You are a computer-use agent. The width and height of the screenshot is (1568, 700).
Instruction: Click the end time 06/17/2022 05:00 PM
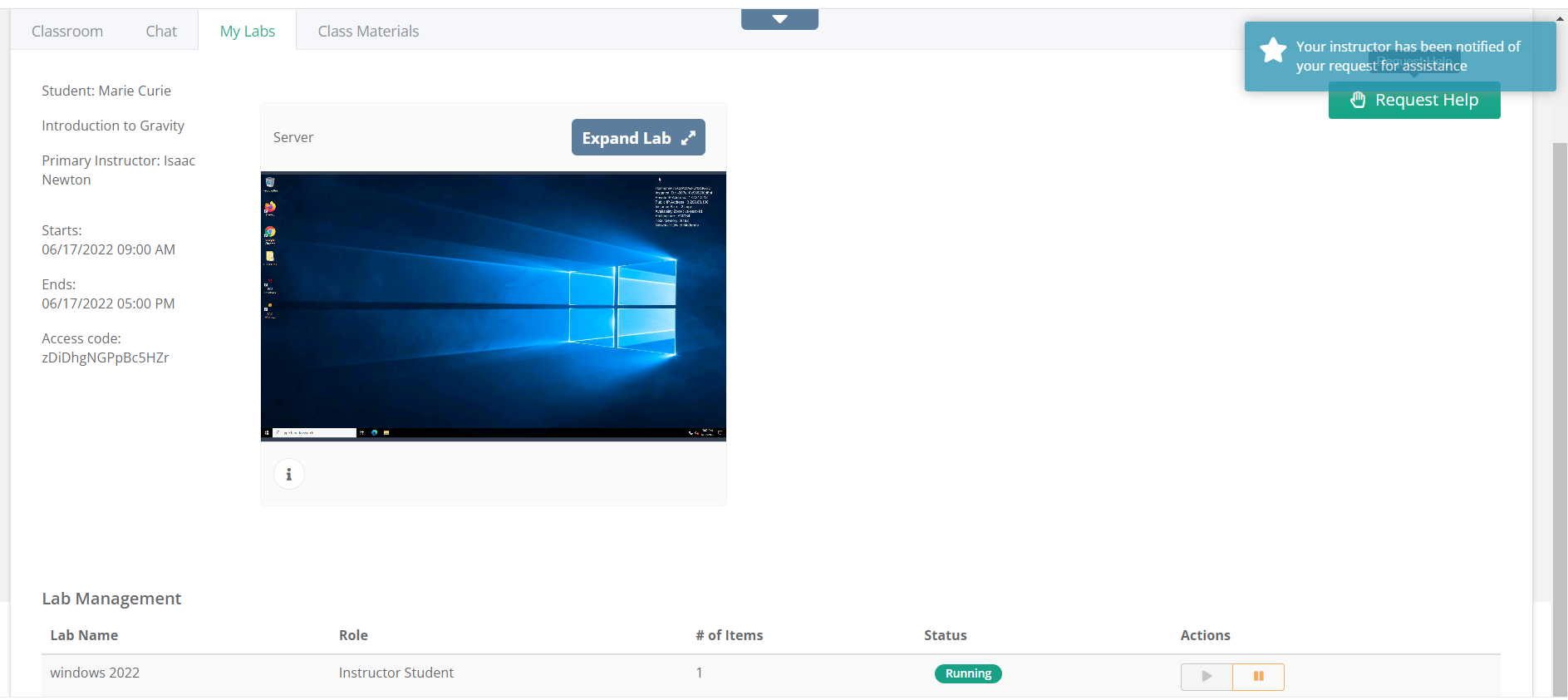click(x=109, y=303)
